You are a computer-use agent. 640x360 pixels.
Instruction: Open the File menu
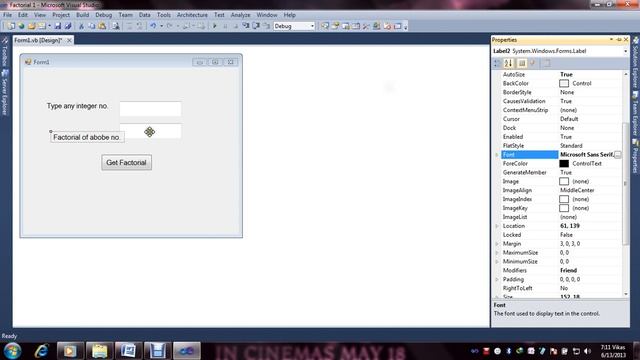click(x=7, y=15)
